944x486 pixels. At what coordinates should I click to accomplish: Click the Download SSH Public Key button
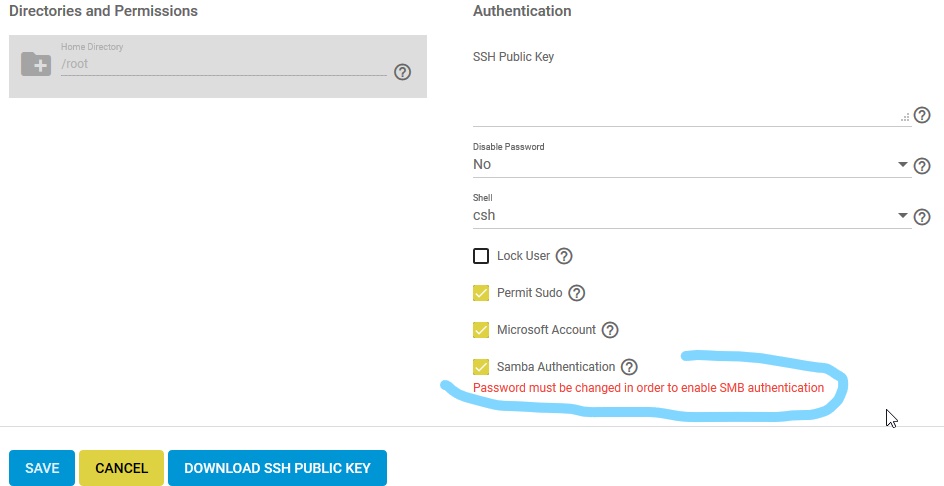point(277,468)
